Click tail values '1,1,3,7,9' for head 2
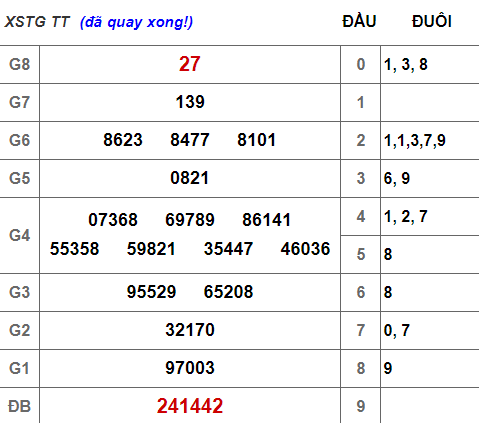Screen dimensions: 479x423 tap(415, 140)
